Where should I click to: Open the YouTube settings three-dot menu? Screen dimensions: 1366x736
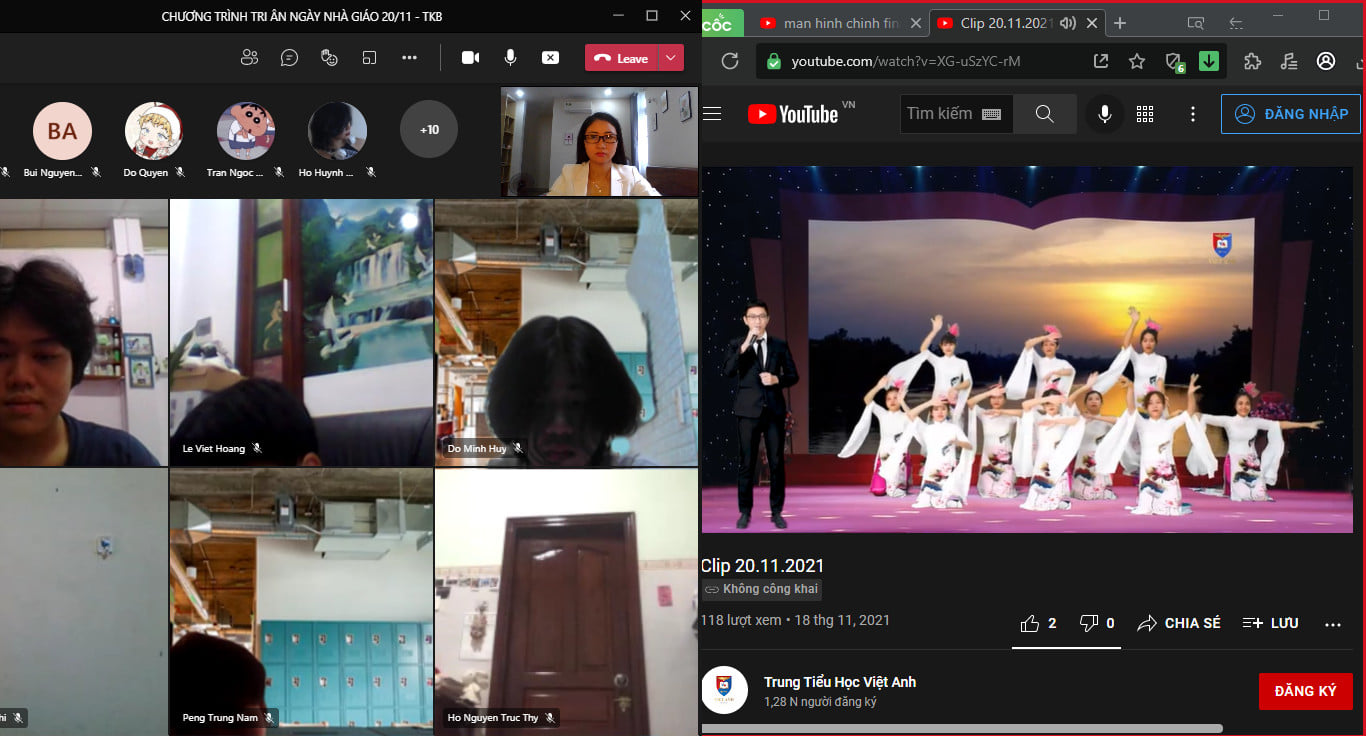click(1193, 114)
